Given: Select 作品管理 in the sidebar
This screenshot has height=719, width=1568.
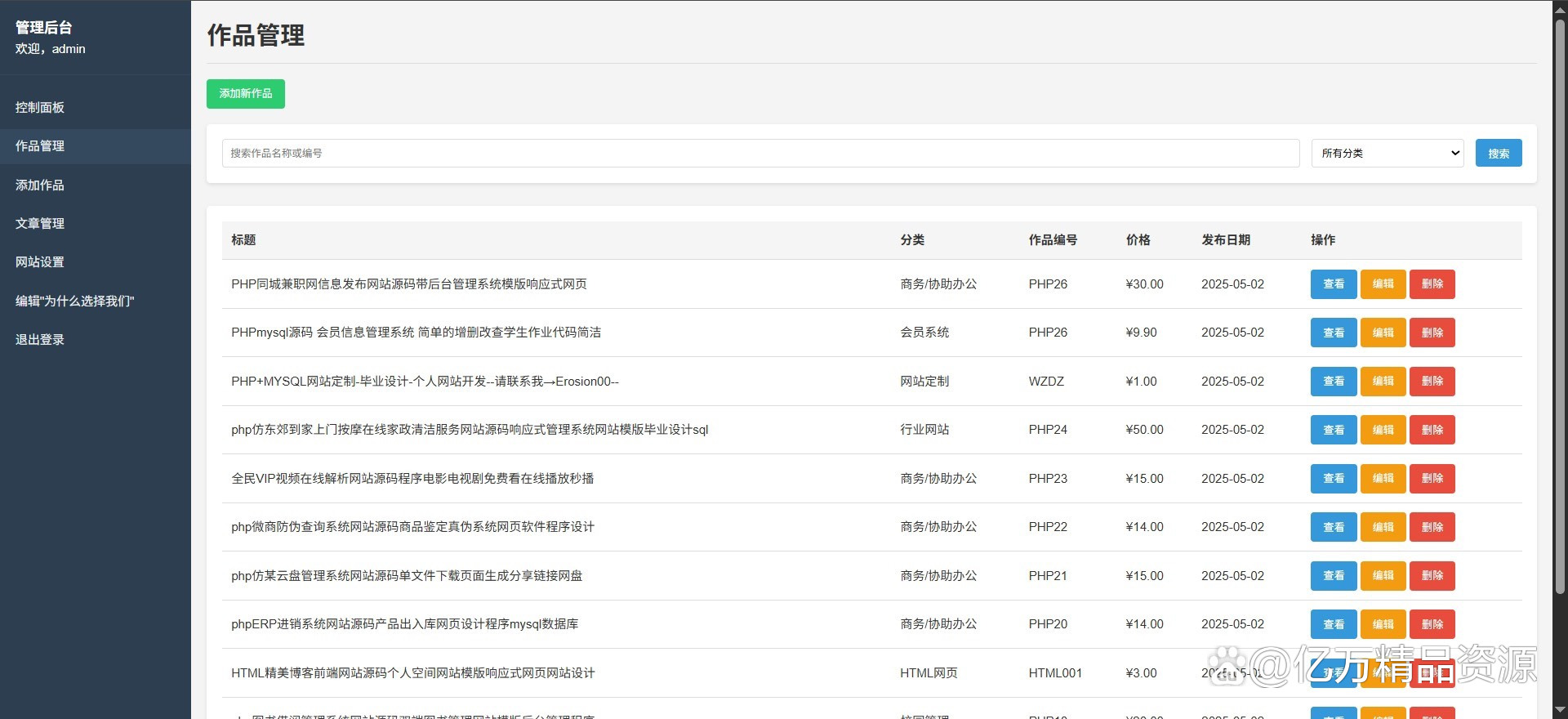Looking at the screenshot, I should point(96,146).
